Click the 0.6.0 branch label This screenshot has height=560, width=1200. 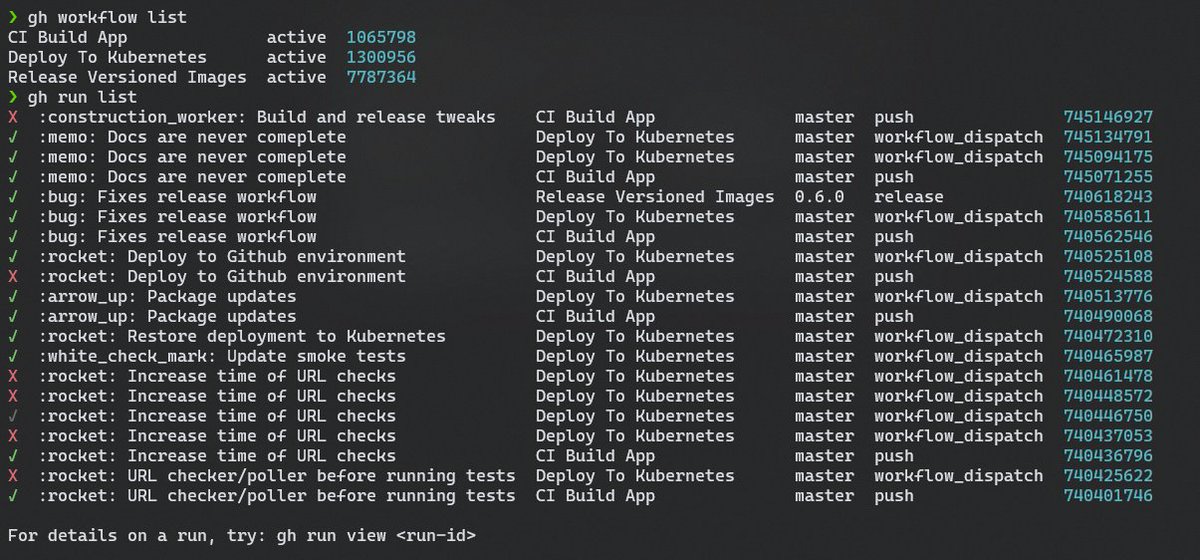pyautogui.click(x=819, y=197)
